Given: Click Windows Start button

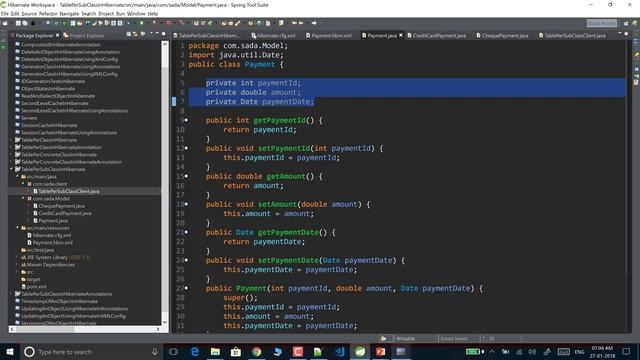Looking at the screenshot, I should (10, 351).
